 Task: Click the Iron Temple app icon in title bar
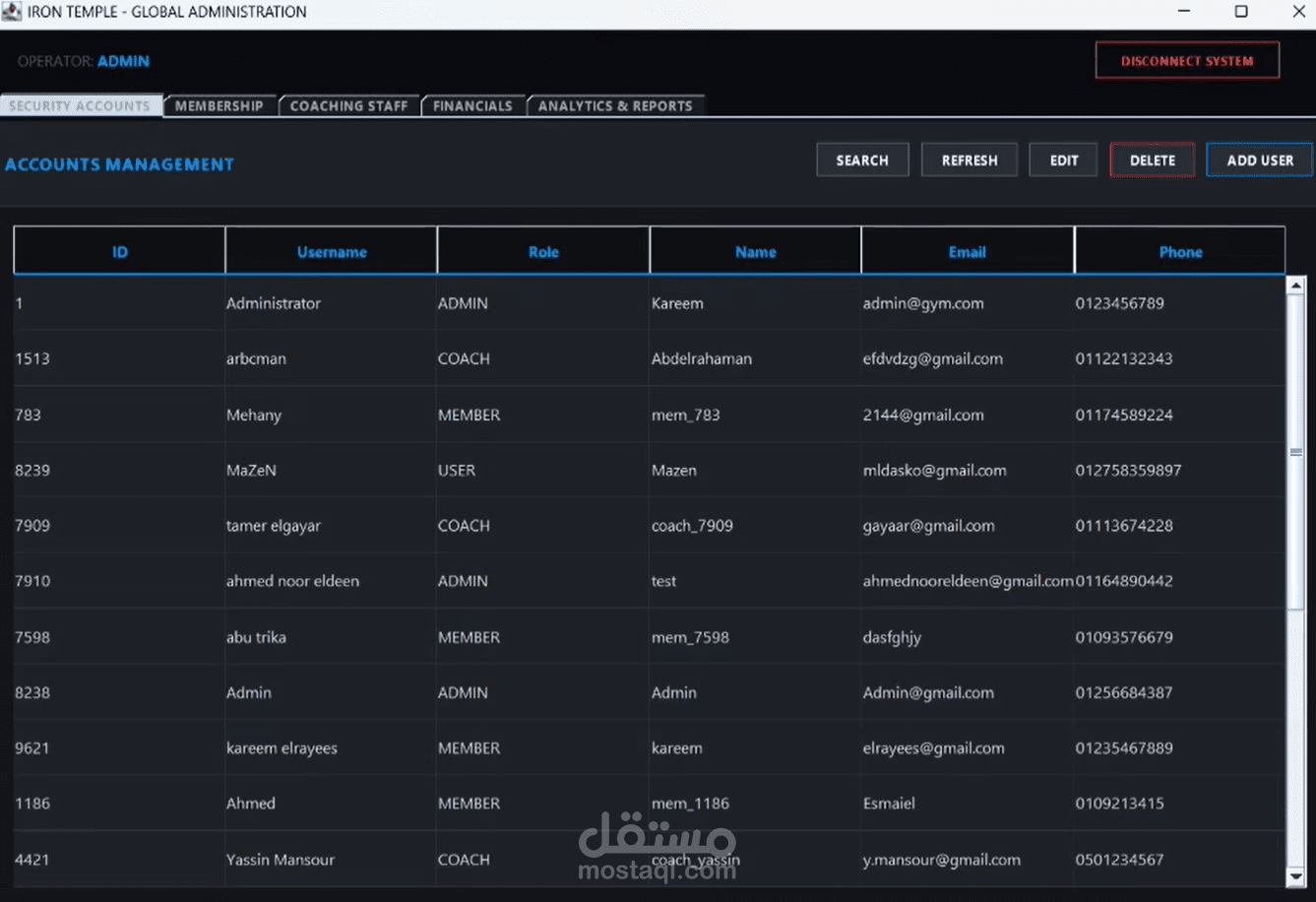point(12,12)
